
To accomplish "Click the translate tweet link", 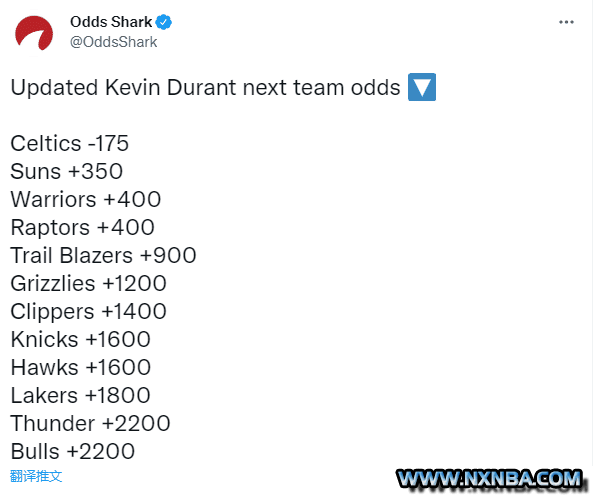I will tap(36, 476).
